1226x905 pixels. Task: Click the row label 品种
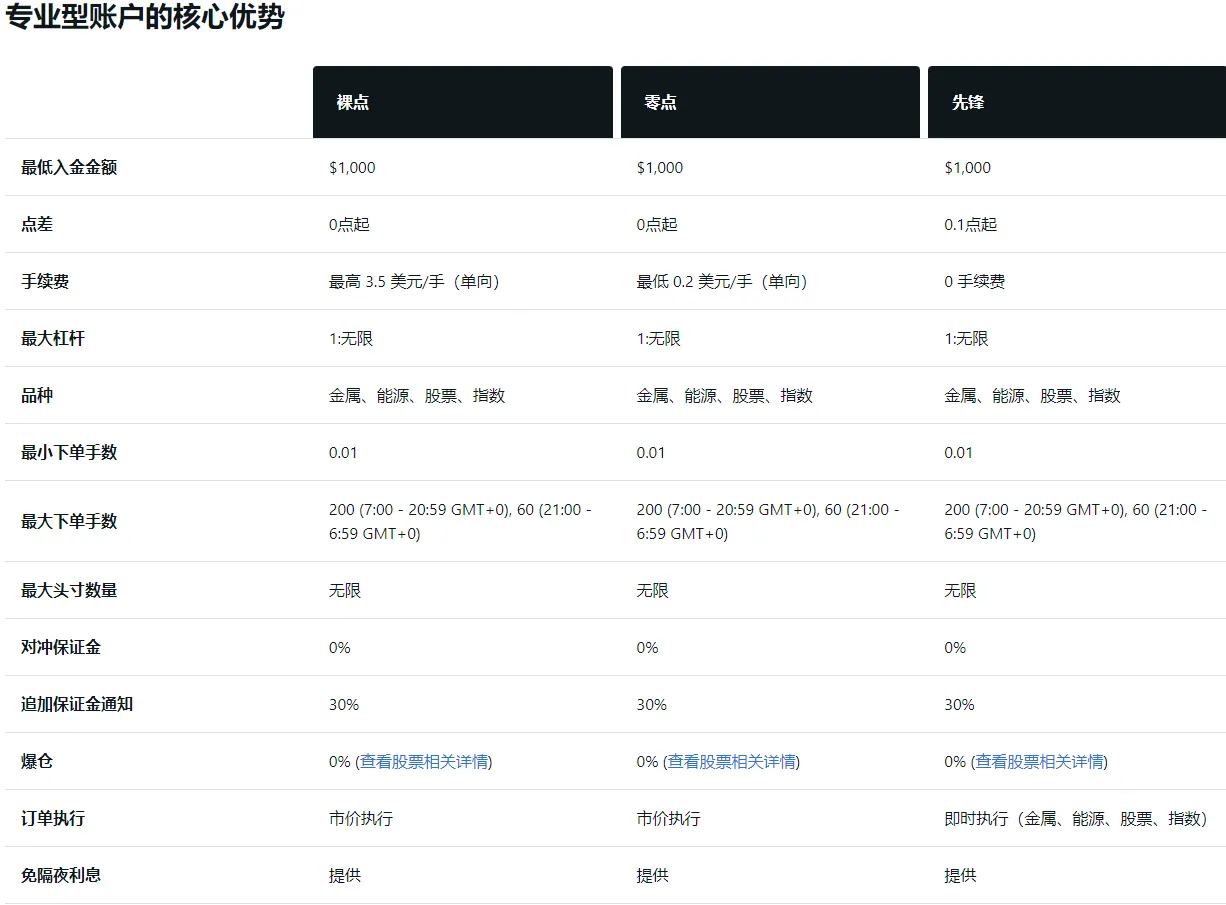point(37,395)
